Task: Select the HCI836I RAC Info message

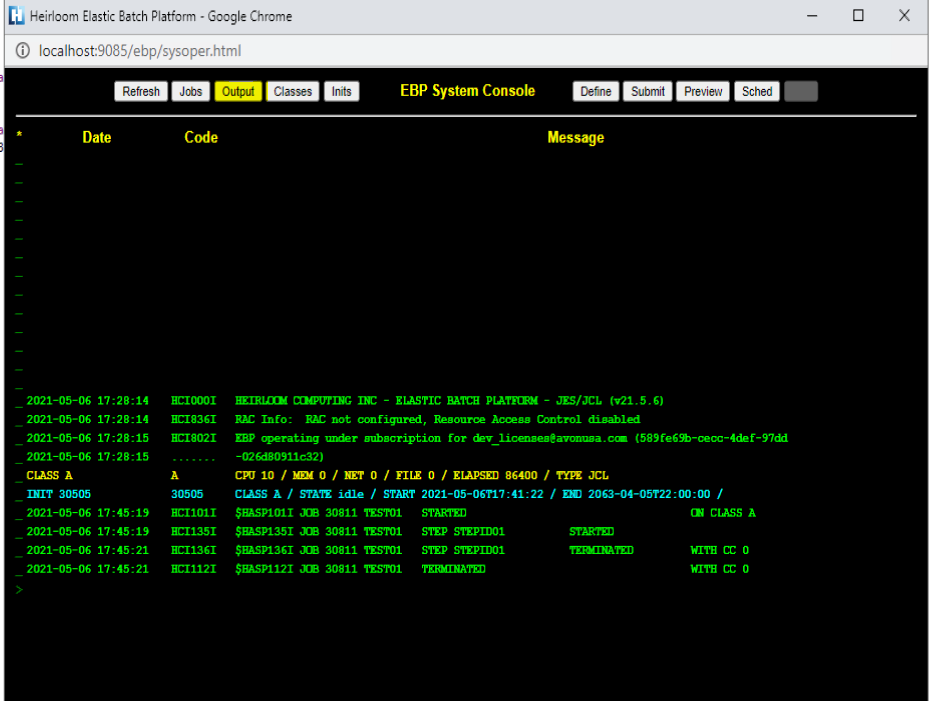Action: pyautogui.click(x=438, y=420)
